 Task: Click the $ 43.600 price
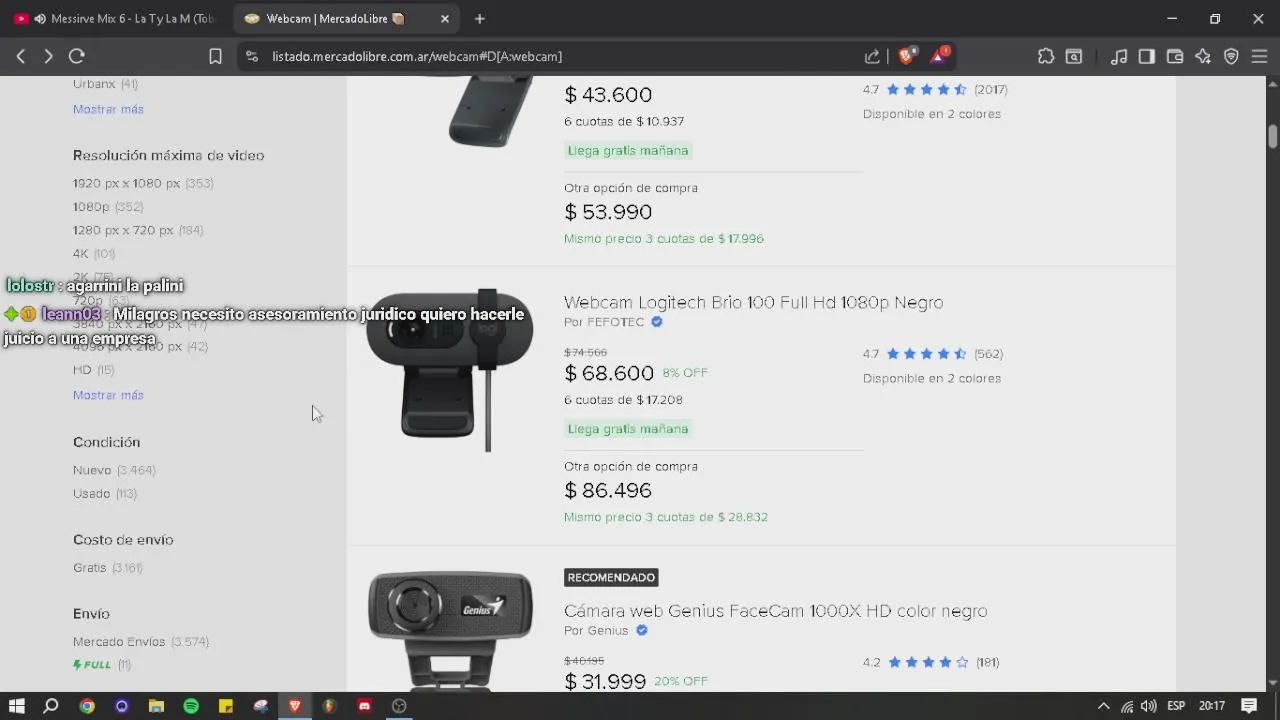(x=608, y=95)
